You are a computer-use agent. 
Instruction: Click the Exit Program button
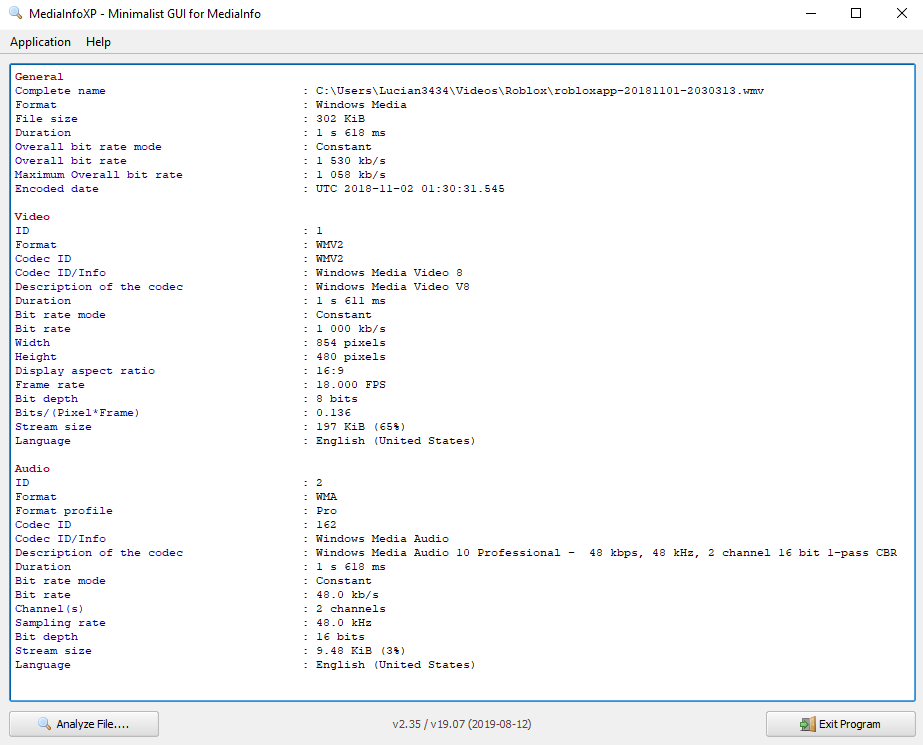coord(841,724)
